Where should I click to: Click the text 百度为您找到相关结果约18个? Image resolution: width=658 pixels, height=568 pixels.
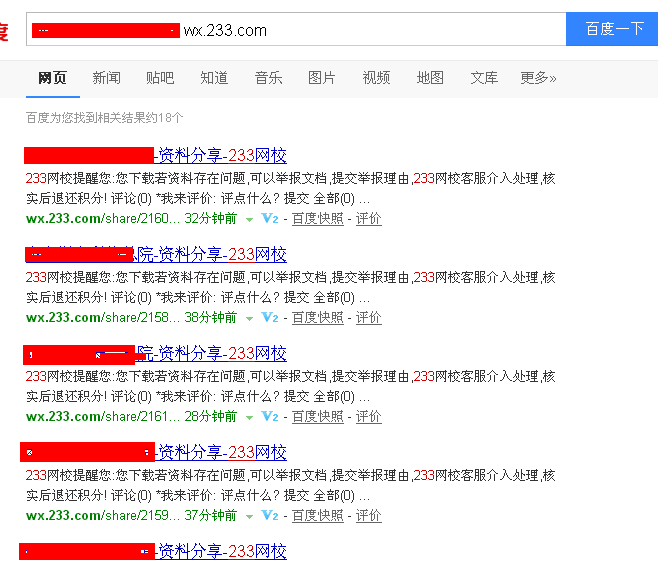pos(104,118)
